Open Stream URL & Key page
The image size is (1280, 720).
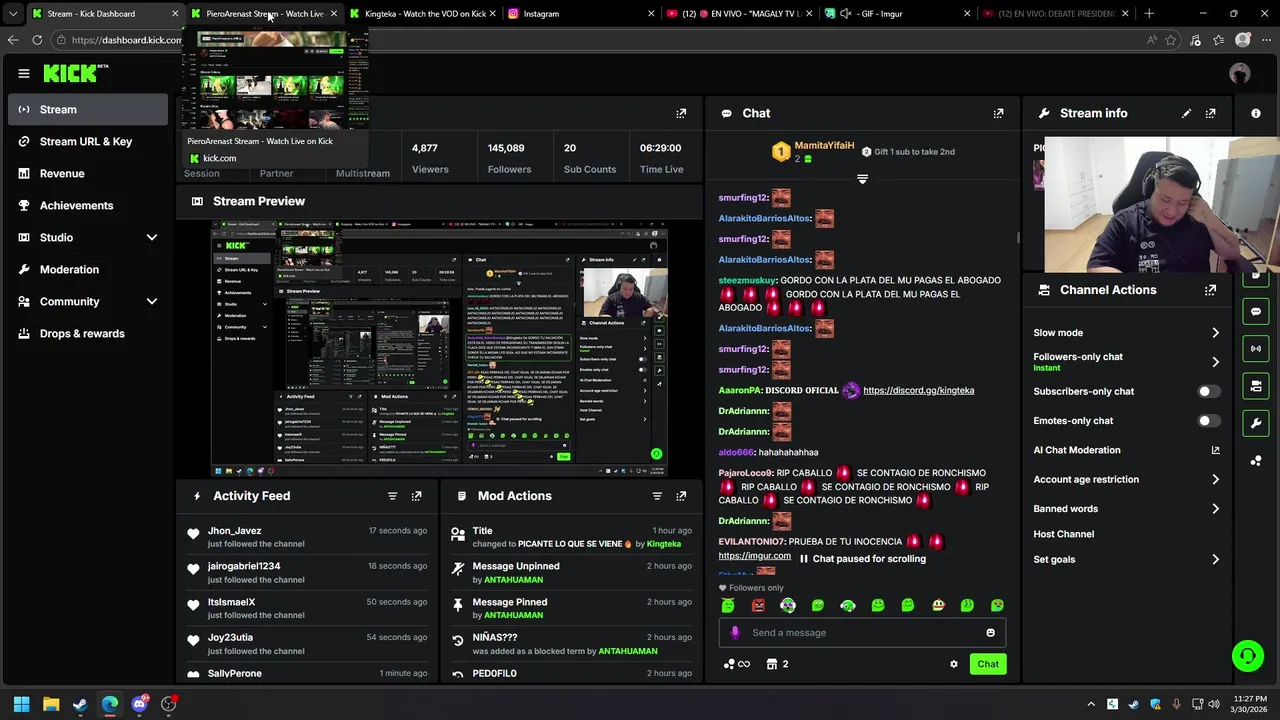[87, 141]
